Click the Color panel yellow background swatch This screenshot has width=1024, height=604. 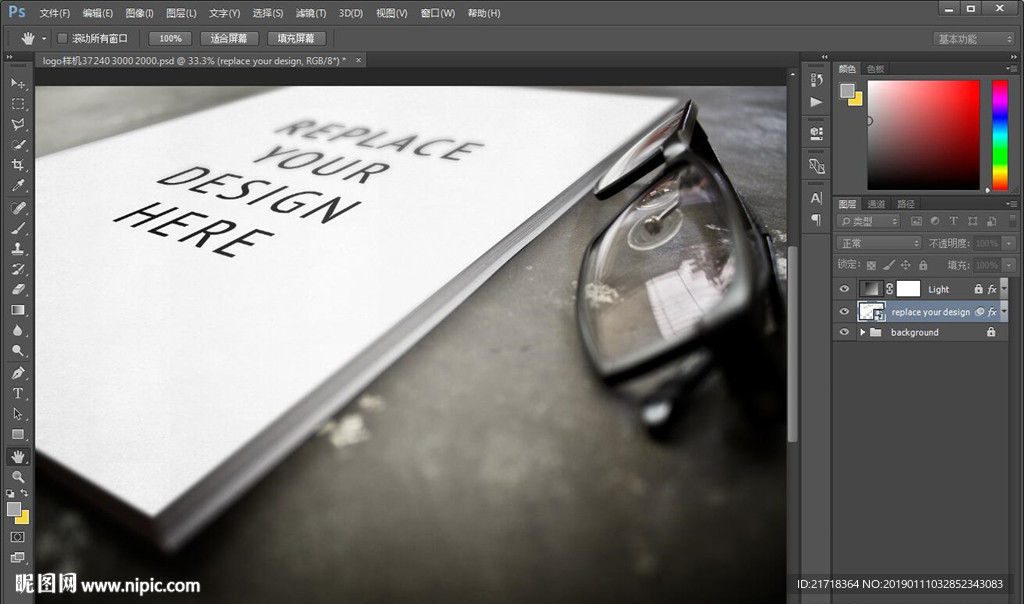click(x=856, y=99)
